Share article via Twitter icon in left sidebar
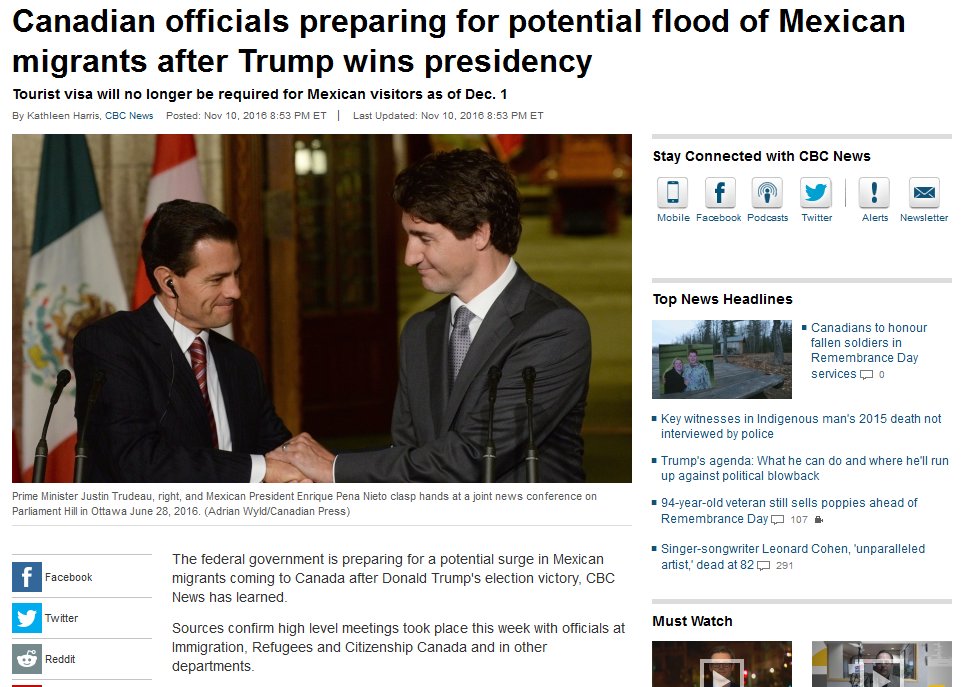 point(27,618)
